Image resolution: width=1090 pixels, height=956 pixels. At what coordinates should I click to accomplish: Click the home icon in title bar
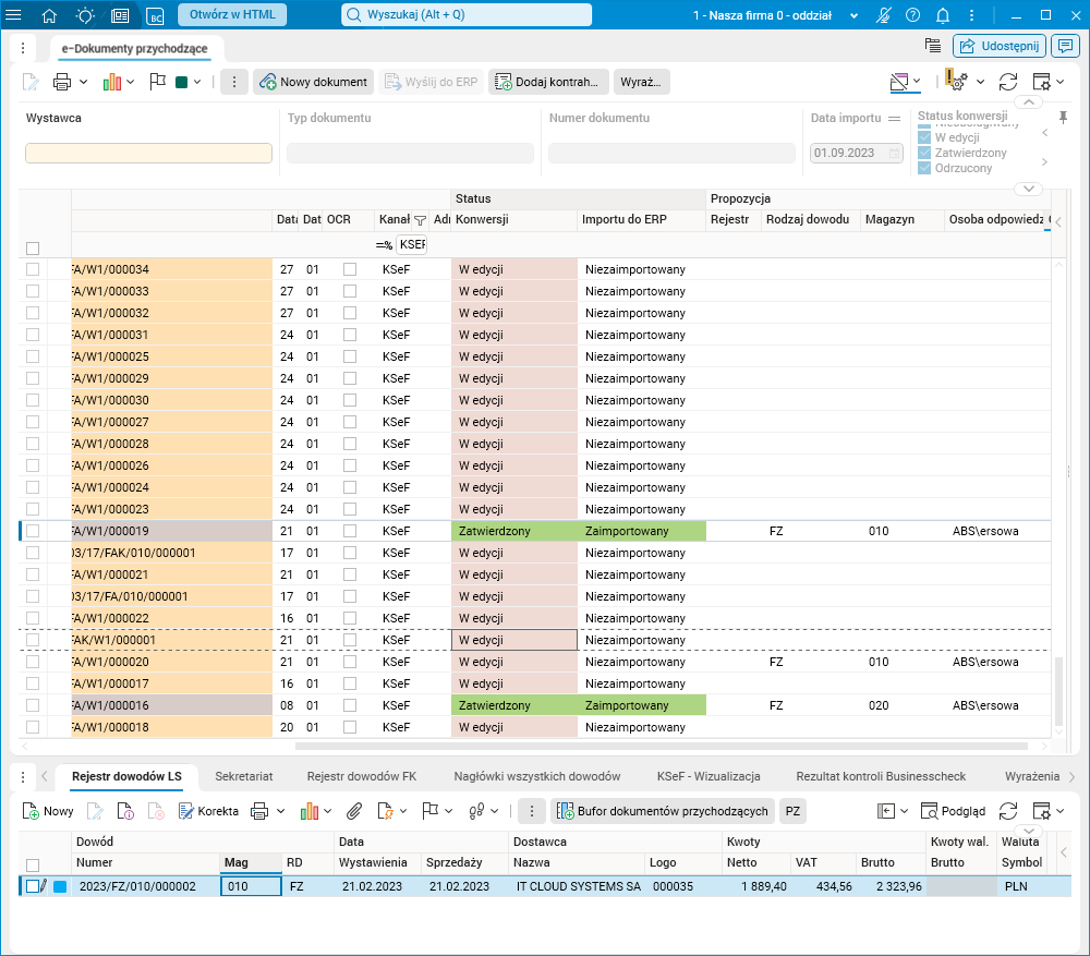[50, 15]
